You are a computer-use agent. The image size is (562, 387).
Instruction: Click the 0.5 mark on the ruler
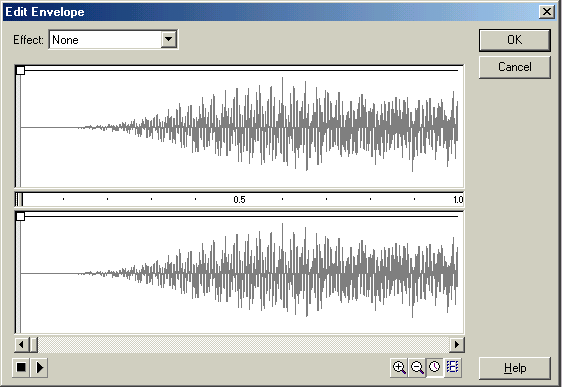point(239,200)
